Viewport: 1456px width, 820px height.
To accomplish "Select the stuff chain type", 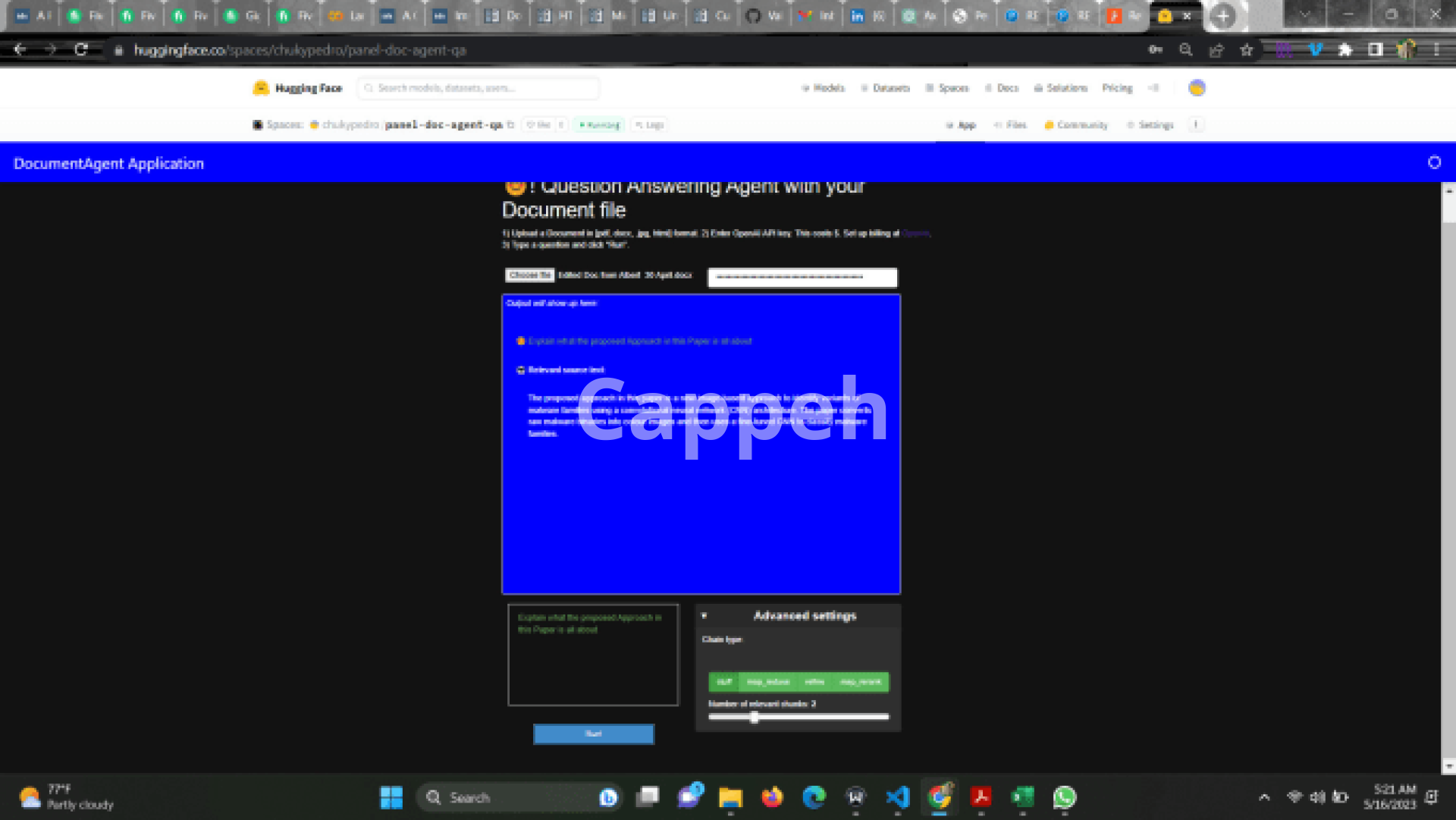I will point(724,682).
